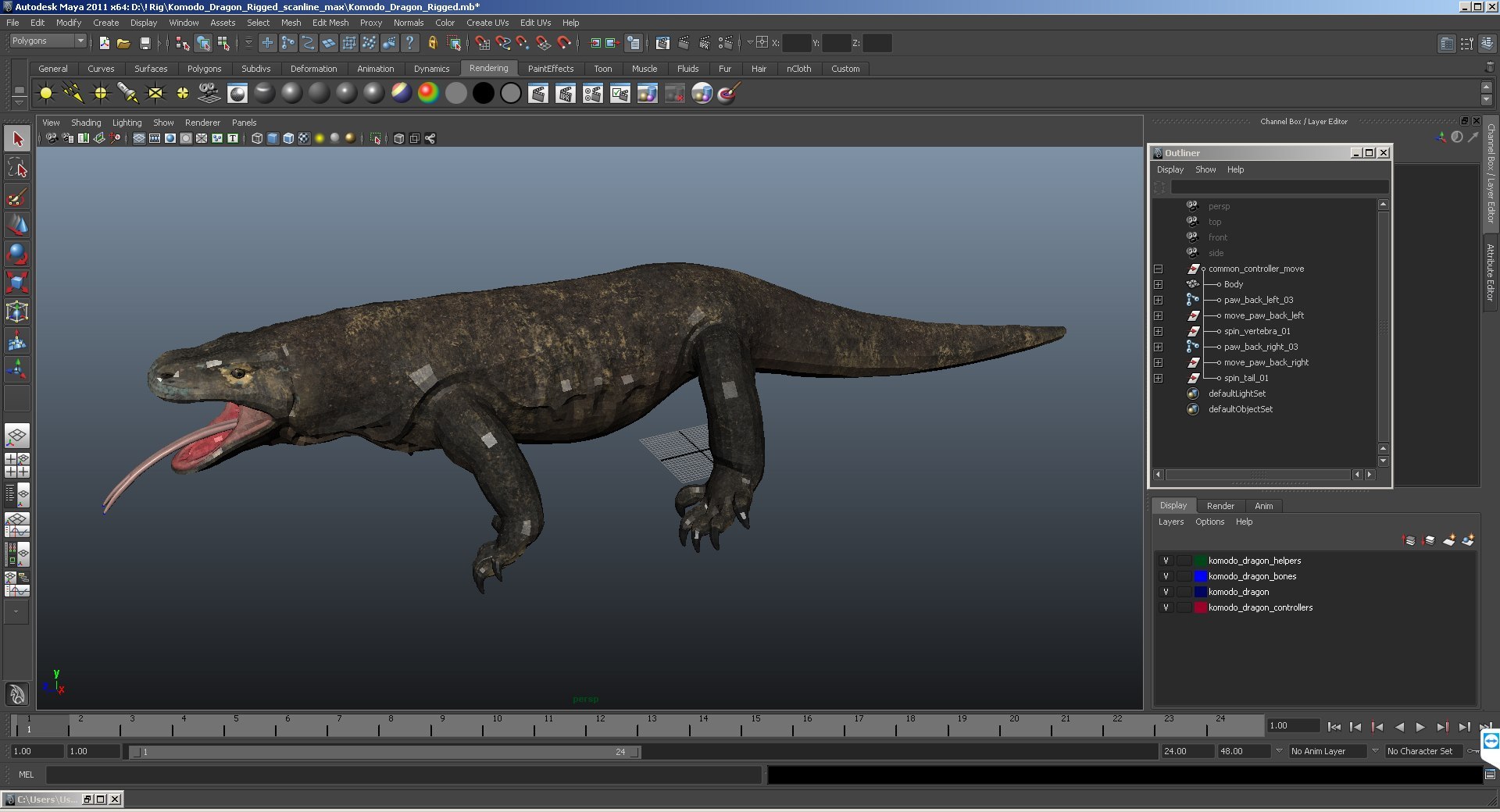Click komodo_dragon_controllers layer color swatch
Screen dimensions: 1500x812
(1201, 607)
